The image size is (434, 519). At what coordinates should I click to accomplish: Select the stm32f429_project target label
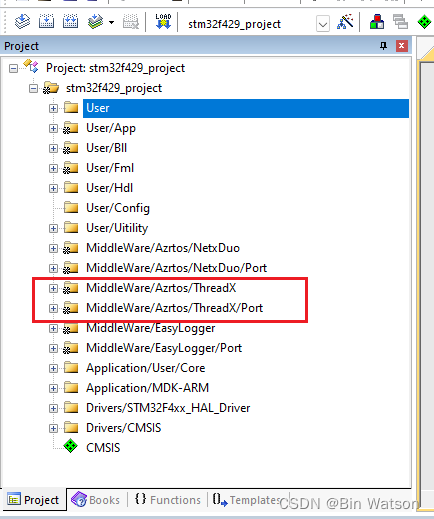[114, 88]
